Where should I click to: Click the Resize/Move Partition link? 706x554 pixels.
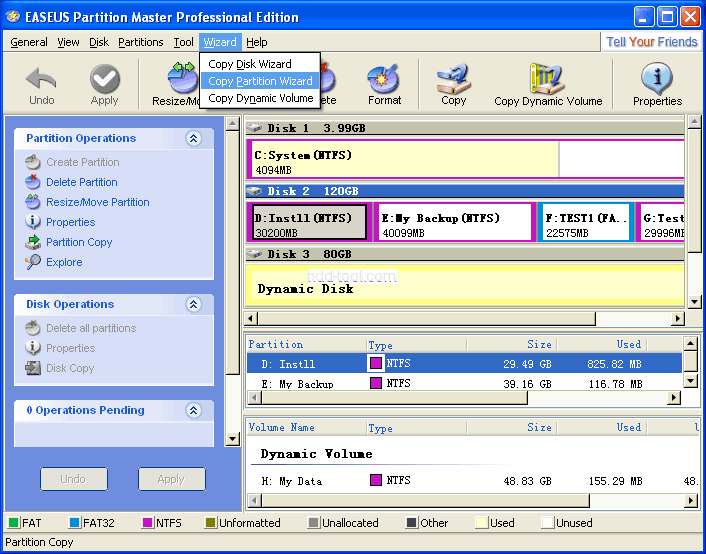click(98, 202)
